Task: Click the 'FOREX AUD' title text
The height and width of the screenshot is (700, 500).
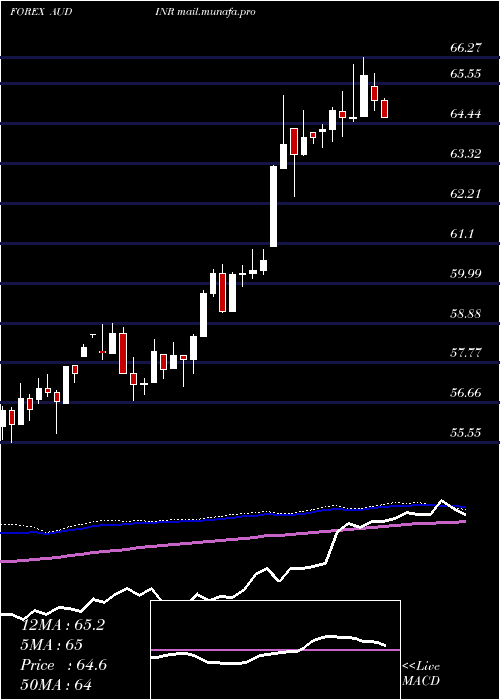Action: point(41,12)
